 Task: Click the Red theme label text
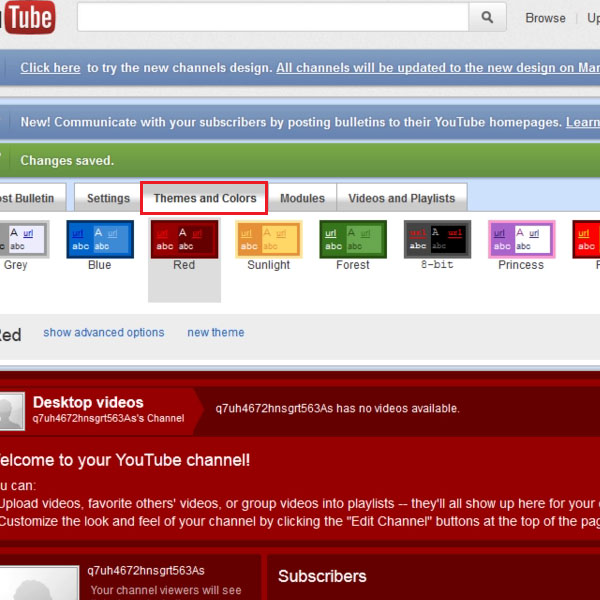click(184, 265)
